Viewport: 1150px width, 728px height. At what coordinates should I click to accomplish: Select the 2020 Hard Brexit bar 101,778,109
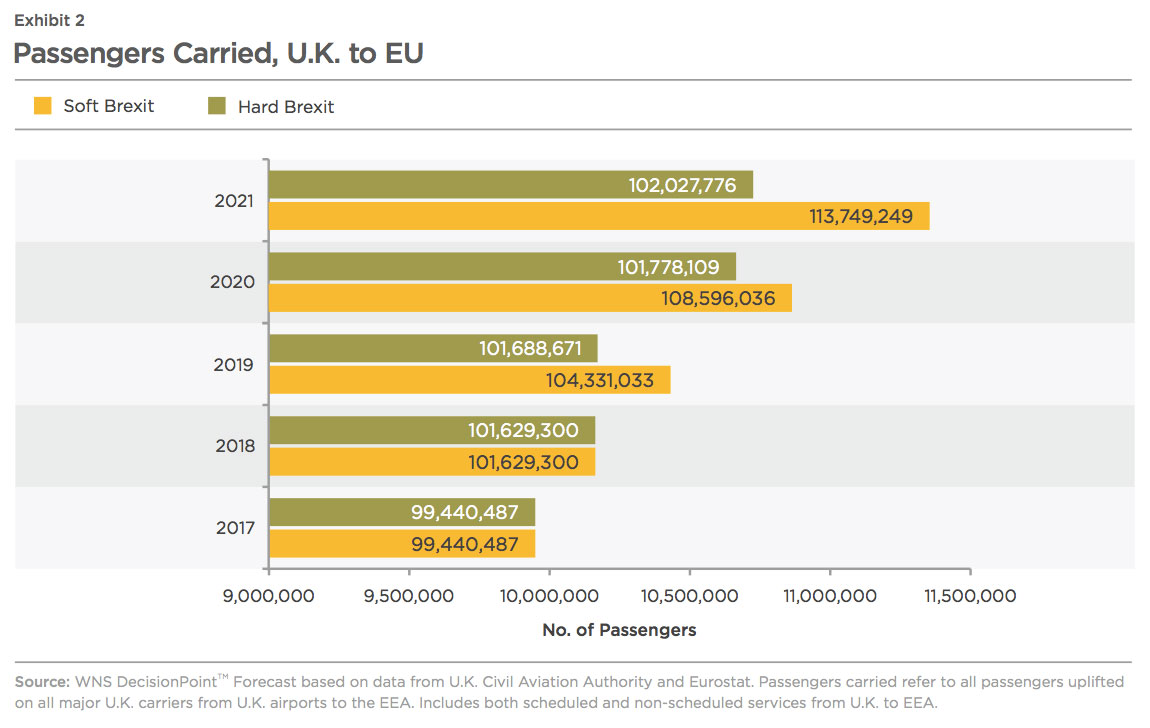(502, 267)
